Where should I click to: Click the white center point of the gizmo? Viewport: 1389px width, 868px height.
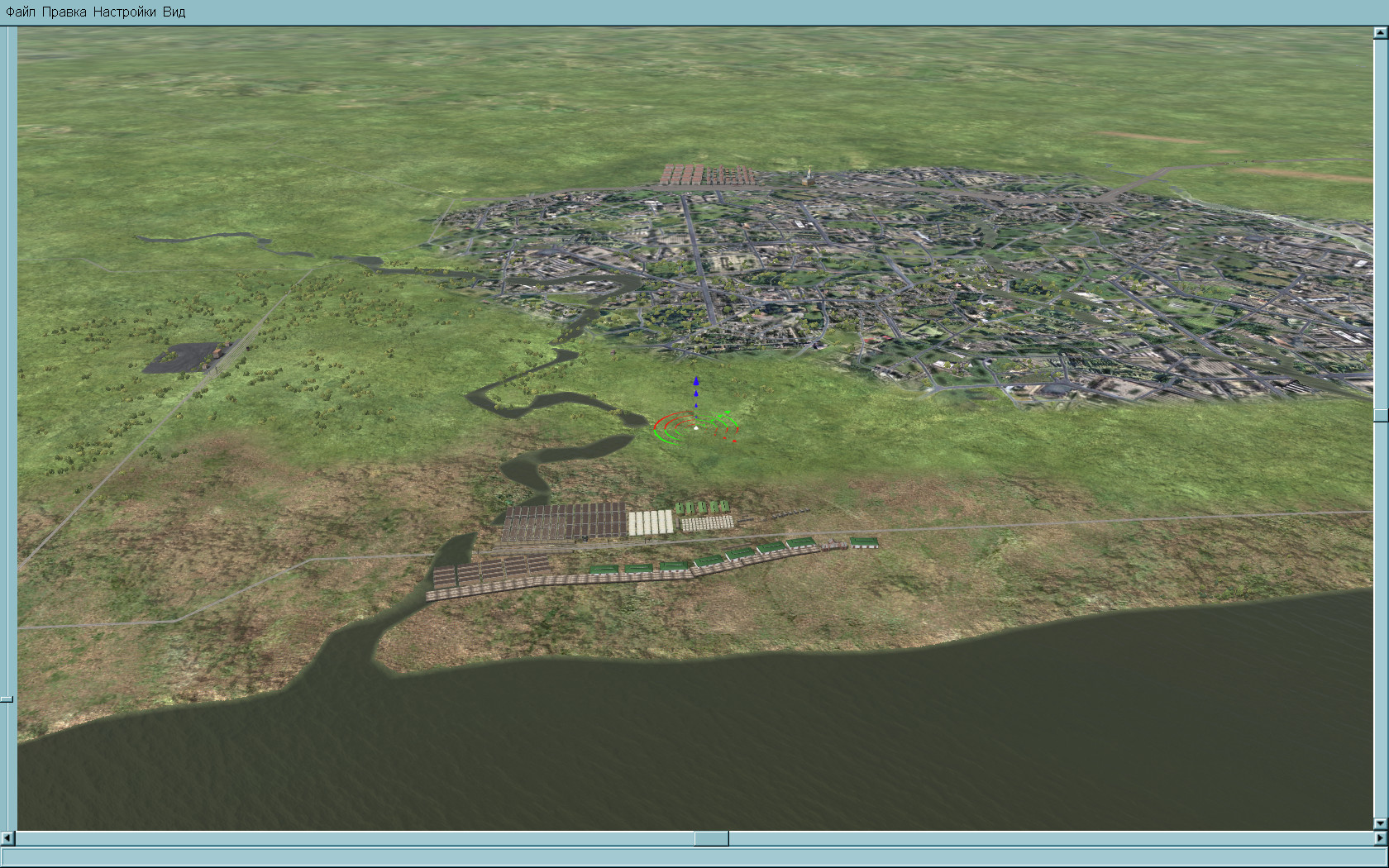[696, 427]
